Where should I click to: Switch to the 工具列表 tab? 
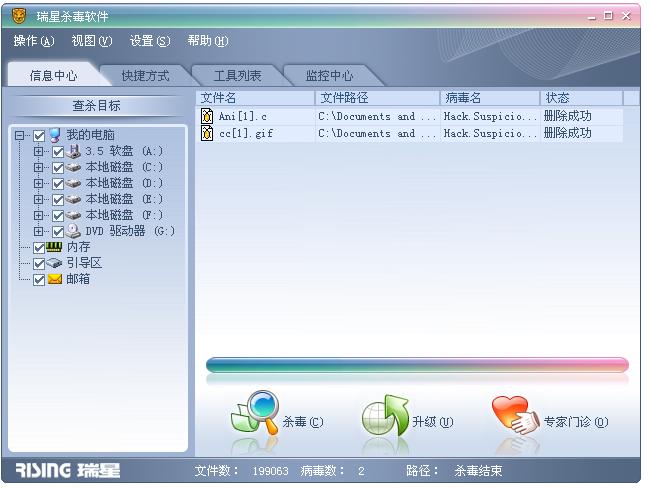tap(237, 76)
